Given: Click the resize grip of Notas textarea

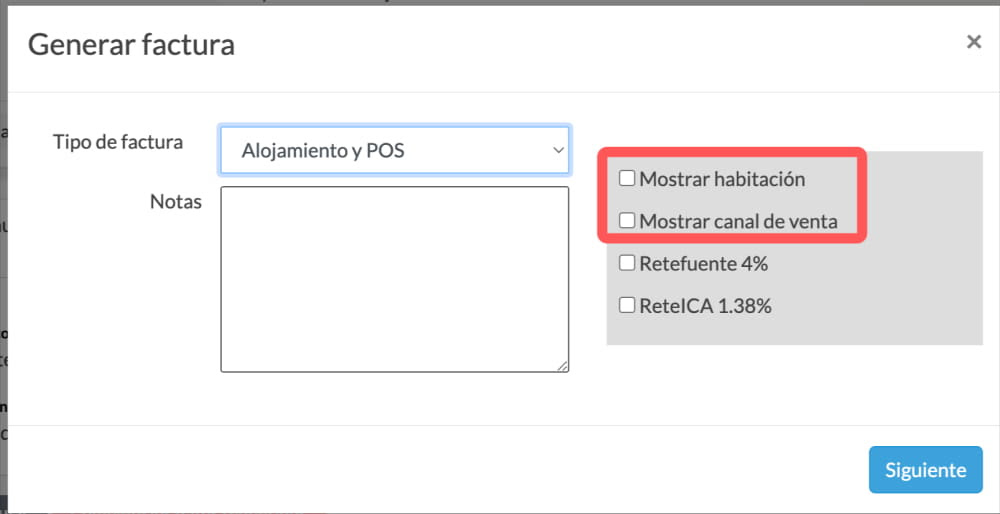Looking at the screenshot, I should coord(562,366).
